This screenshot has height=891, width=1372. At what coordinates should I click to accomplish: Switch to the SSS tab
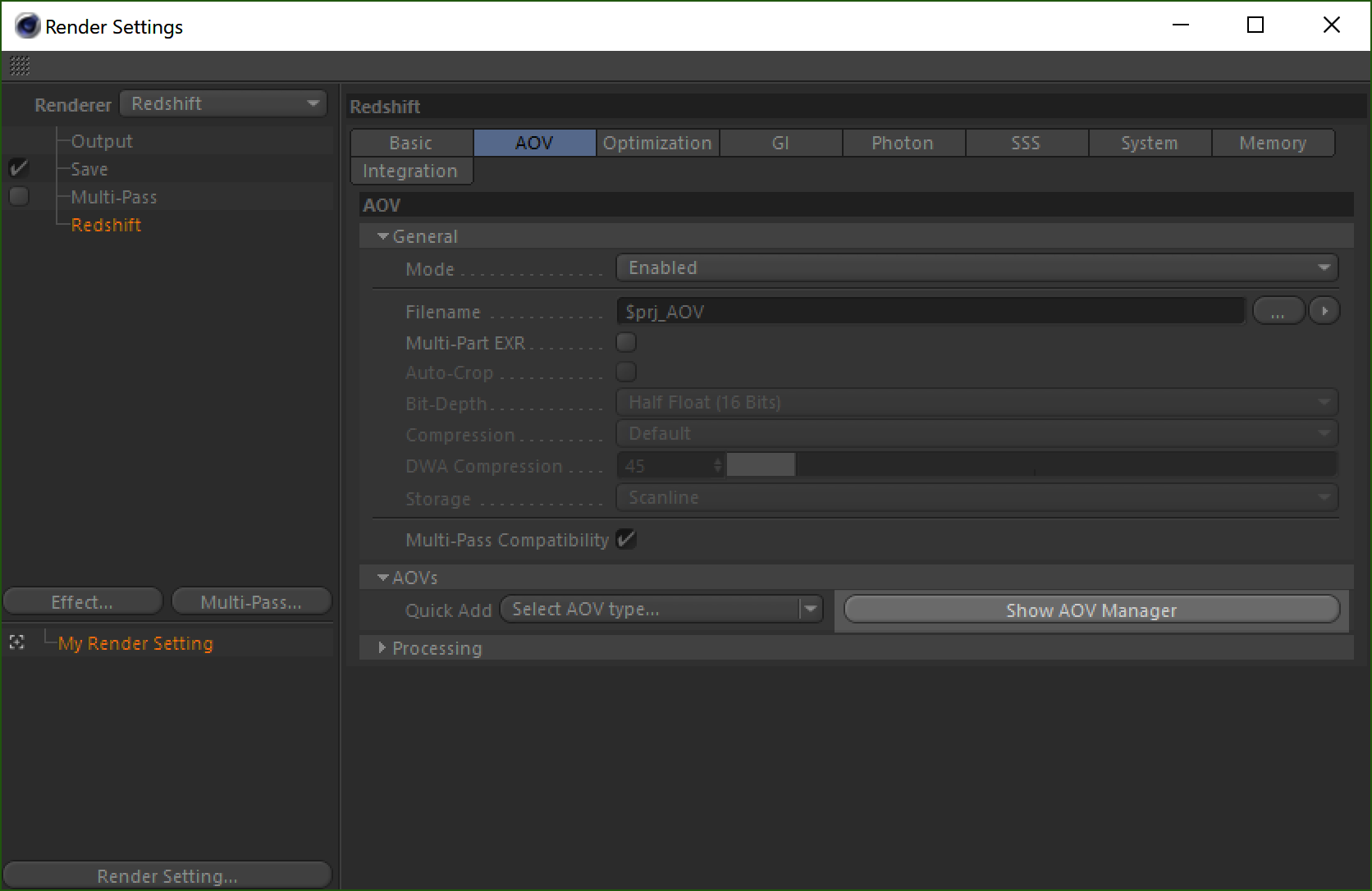tap(1027, 143)
